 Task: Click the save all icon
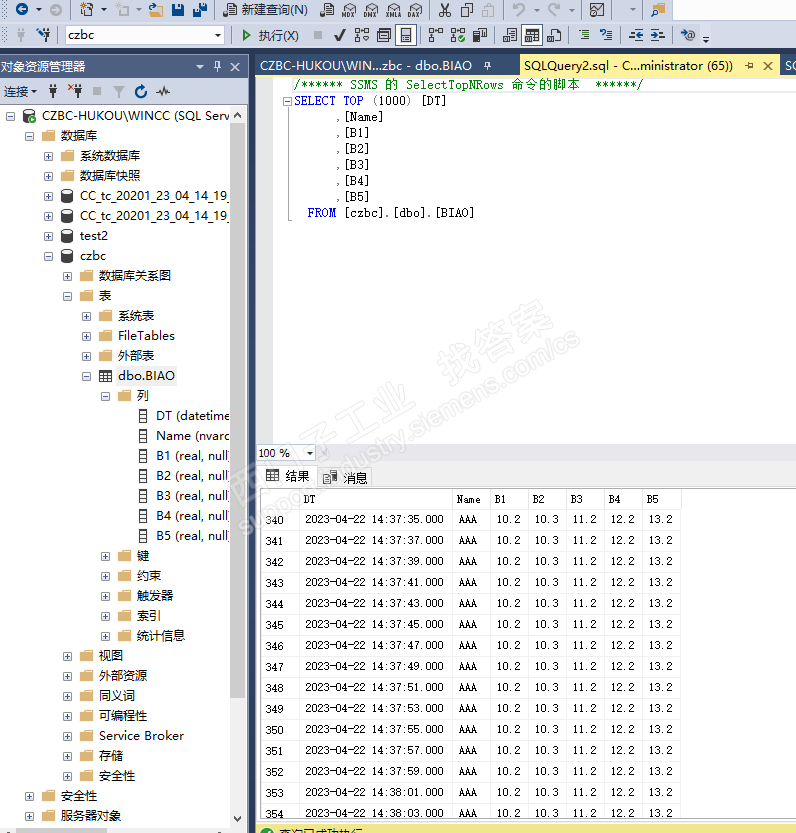coord(200,10)
